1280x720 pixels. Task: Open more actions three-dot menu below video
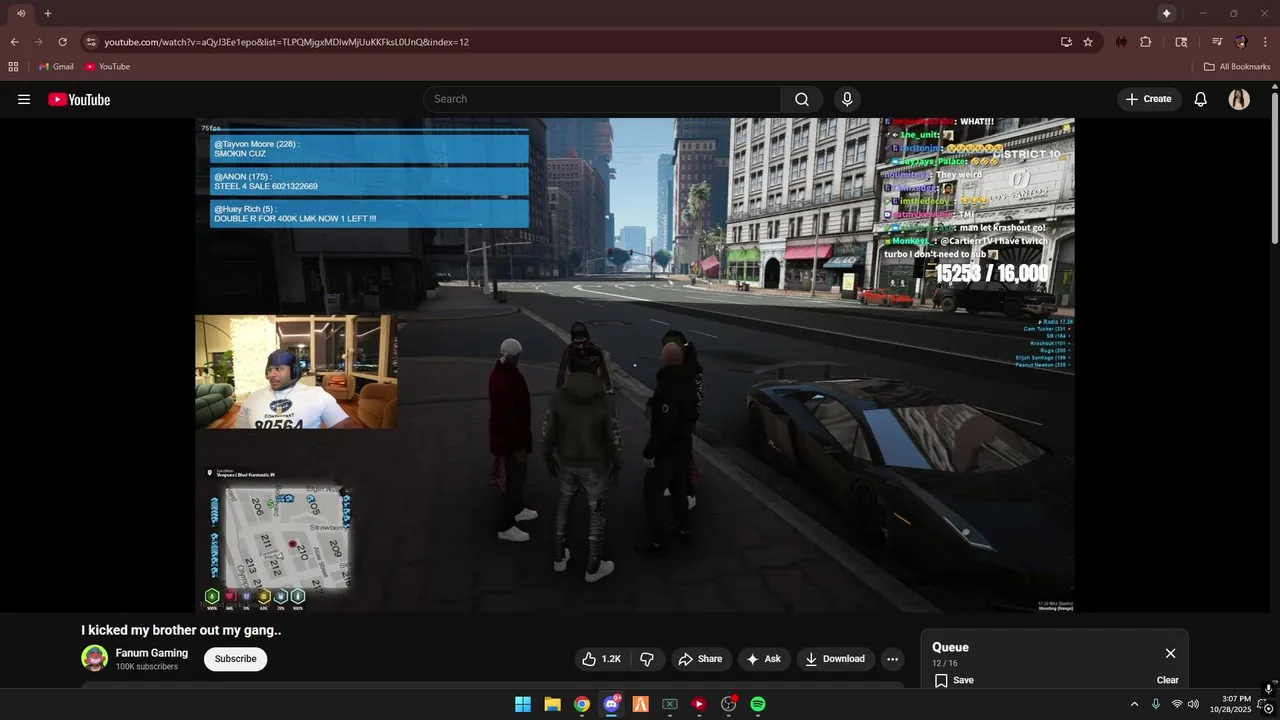pyautogui.click(x=892, y=659)
